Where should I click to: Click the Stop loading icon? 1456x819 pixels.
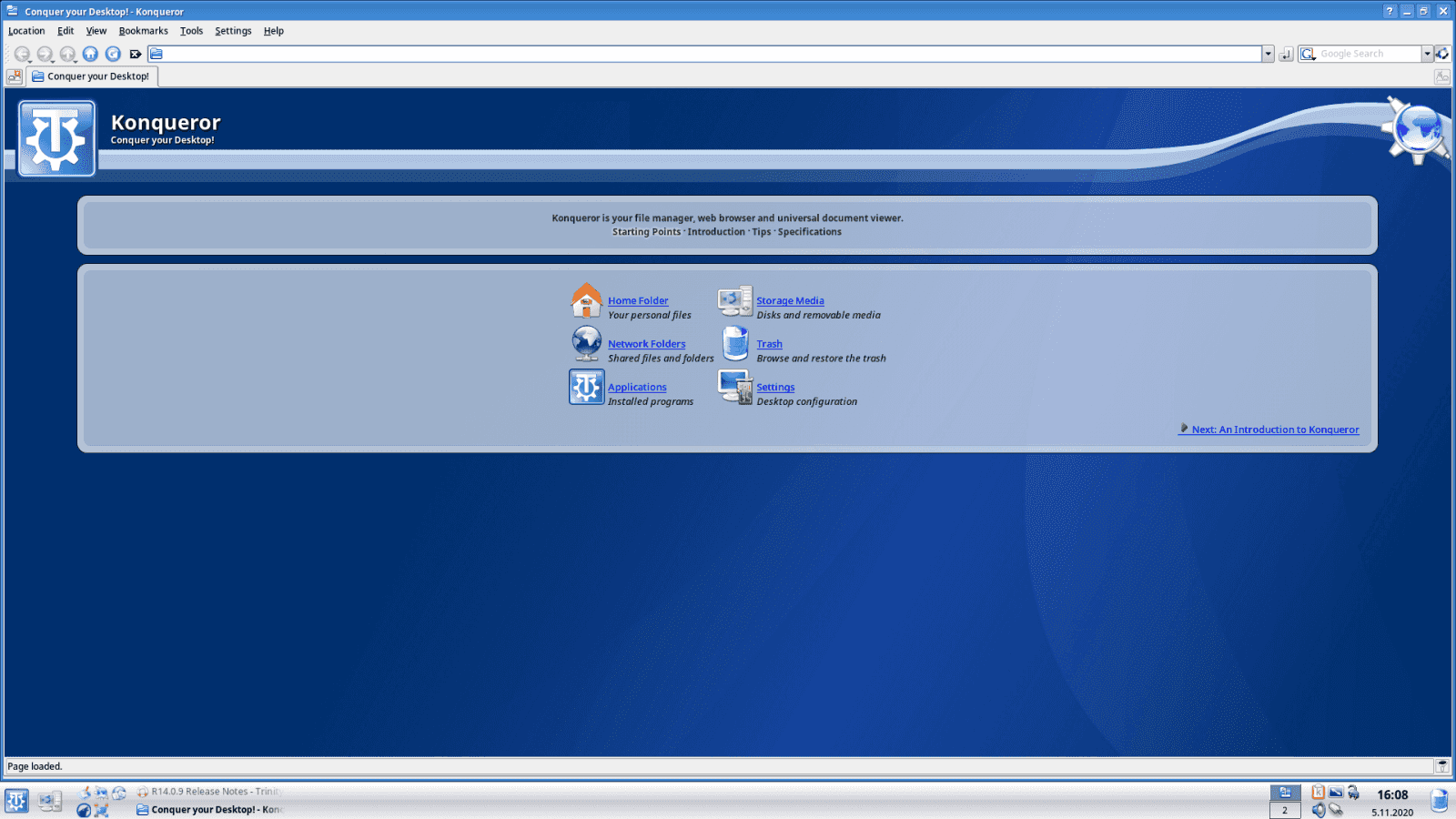[x=136, y=54]
